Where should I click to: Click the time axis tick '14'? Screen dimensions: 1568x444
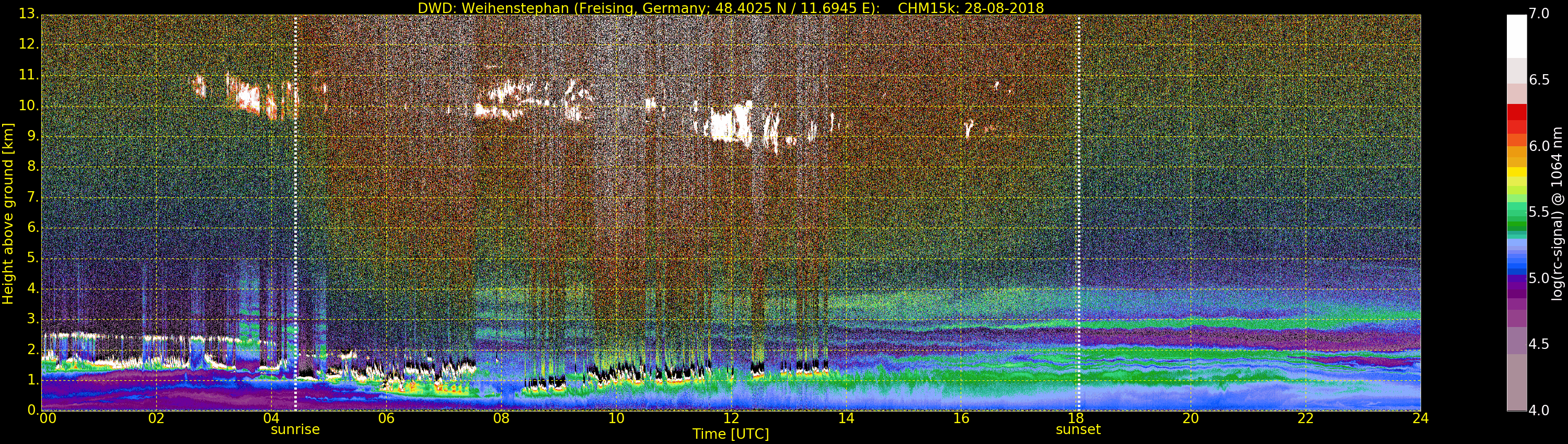[846, 418]
